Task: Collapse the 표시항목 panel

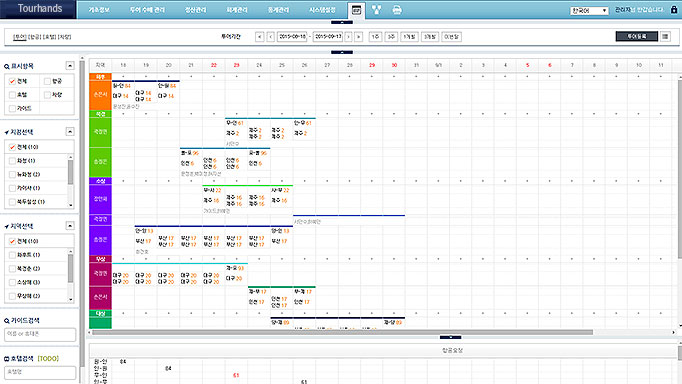Action: point(70,66)
